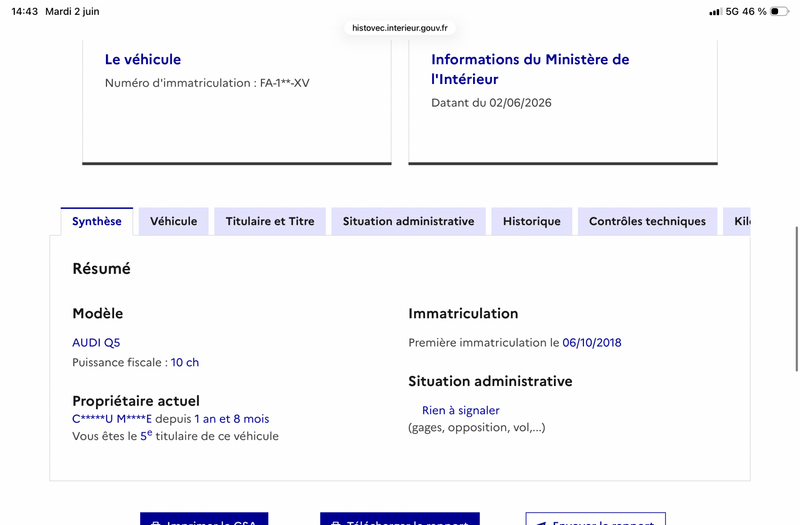Tap the histovec.interieur.gouv.fr address bar
This screenshot has width=800, height=525.
(400, 28)
